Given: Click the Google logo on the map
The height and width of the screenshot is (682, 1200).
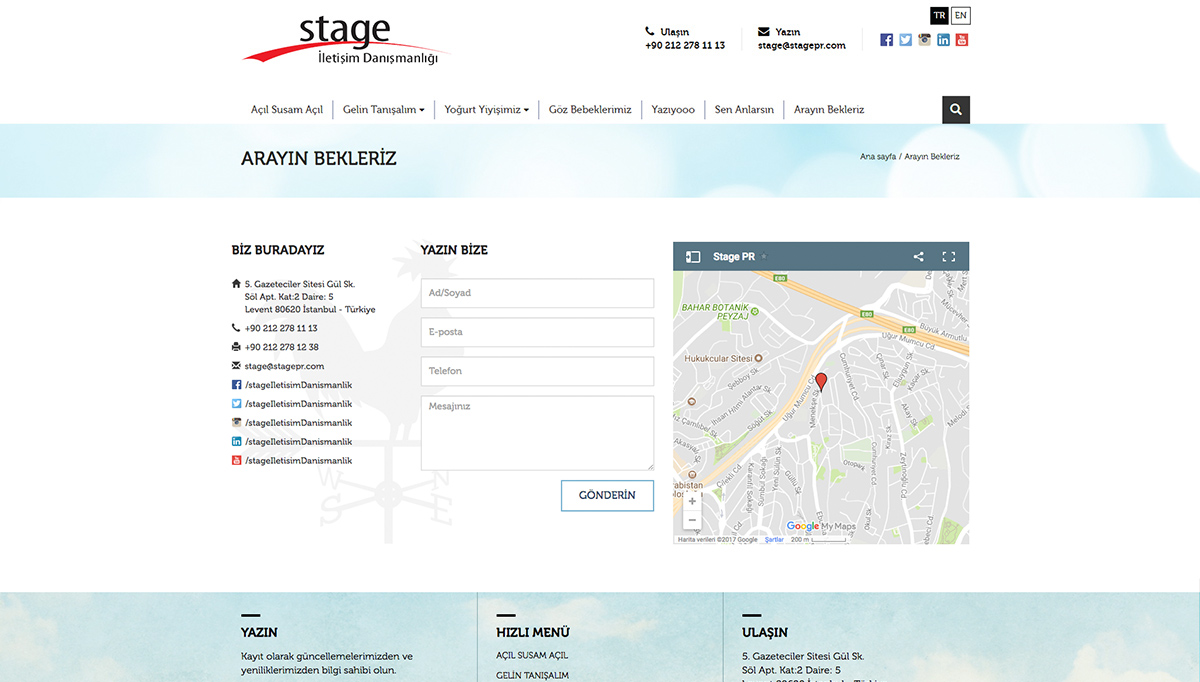Looking at the screenshot, I should pyautogui.click(x=803, y=526).
